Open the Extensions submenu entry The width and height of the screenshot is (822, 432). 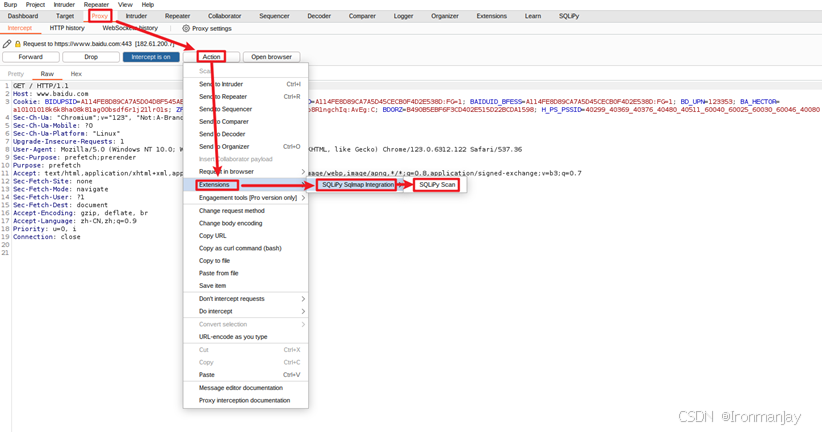coord(245,185)
